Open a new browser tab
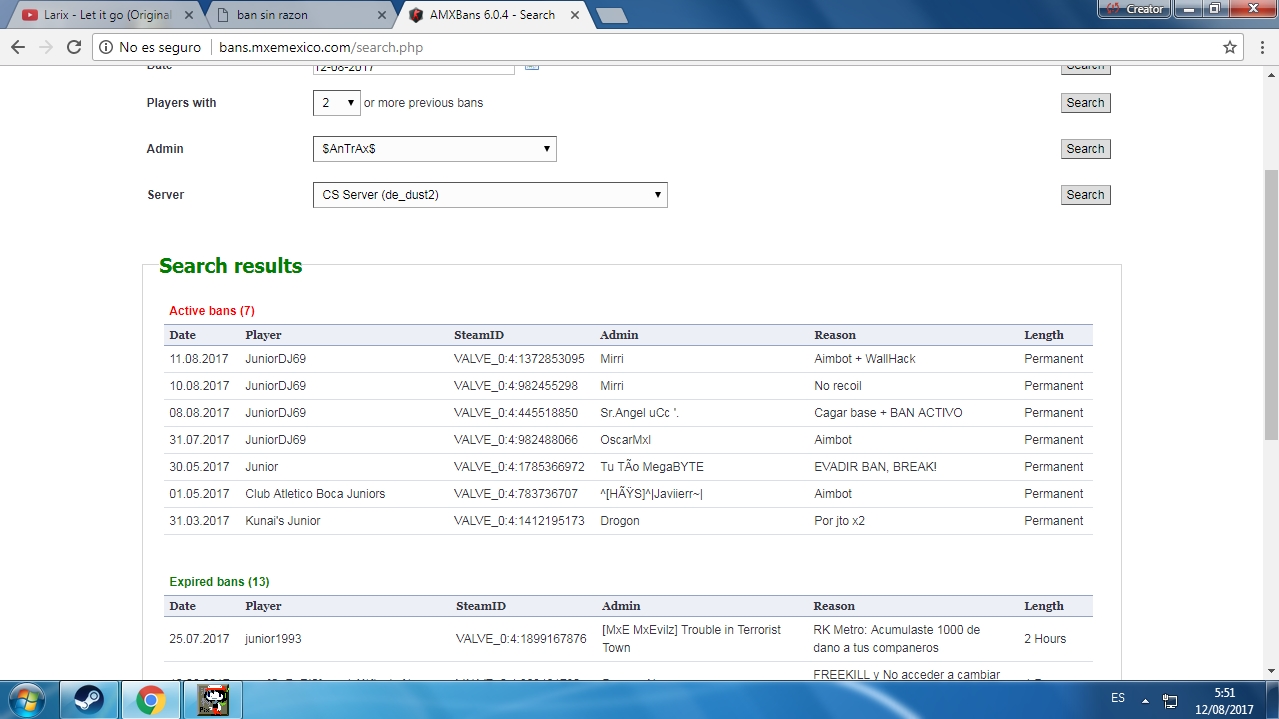Viewport: 1279px width, 719px height. pos(611,15)
